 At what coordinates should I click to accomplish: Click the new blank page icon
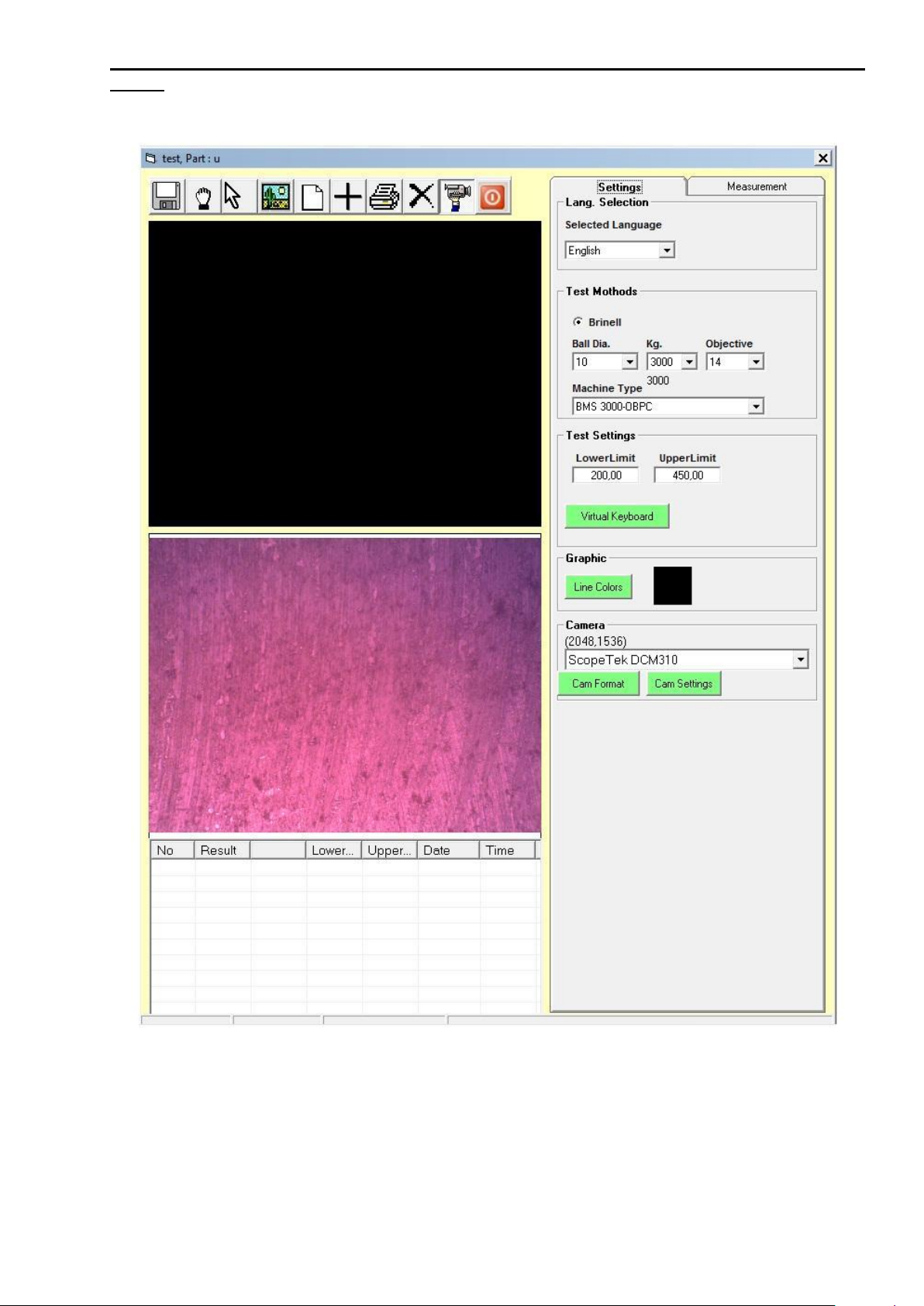pyautogui.click(x=312, y=196)
